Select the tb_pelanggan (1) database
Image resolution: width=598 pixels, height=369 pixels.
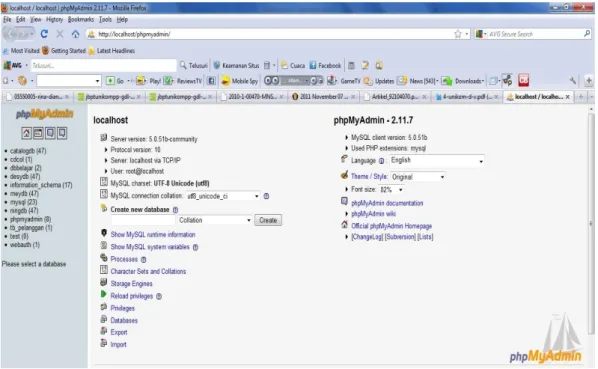[31, 228]
